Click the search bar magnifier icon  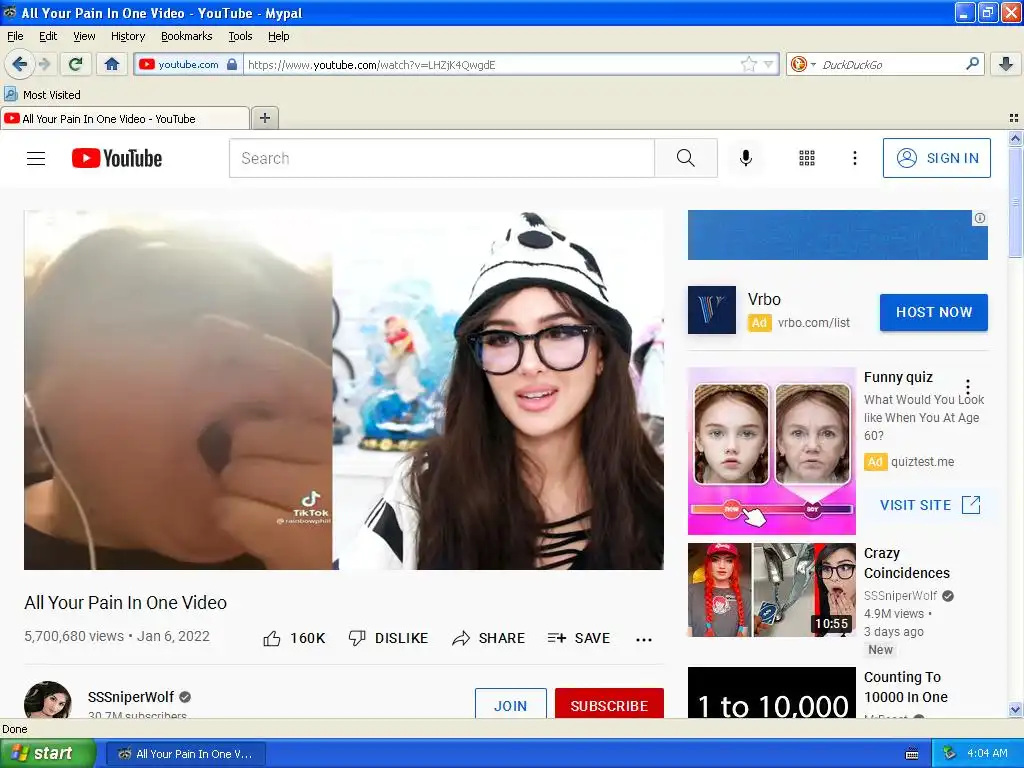click(x=972, y=64)
